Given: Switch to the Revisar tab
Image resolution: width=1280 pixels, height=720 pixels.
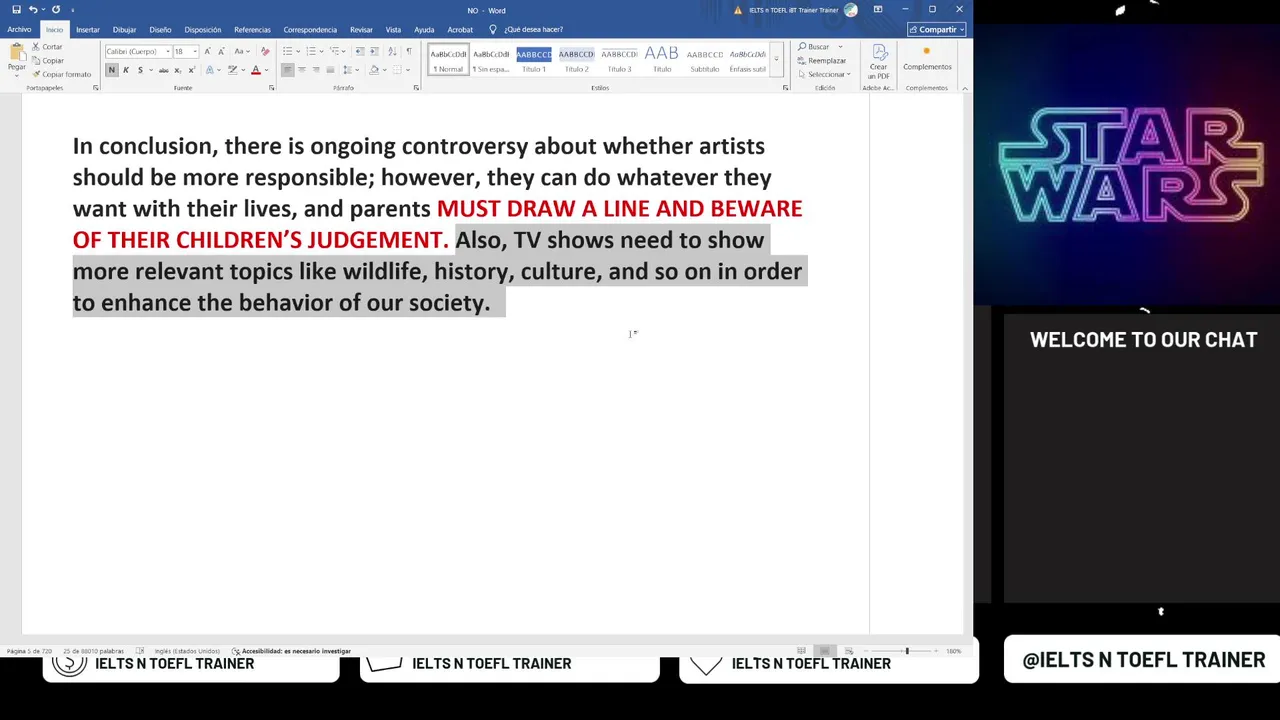Looking at the screenshot, I should [x=361, y=30].
